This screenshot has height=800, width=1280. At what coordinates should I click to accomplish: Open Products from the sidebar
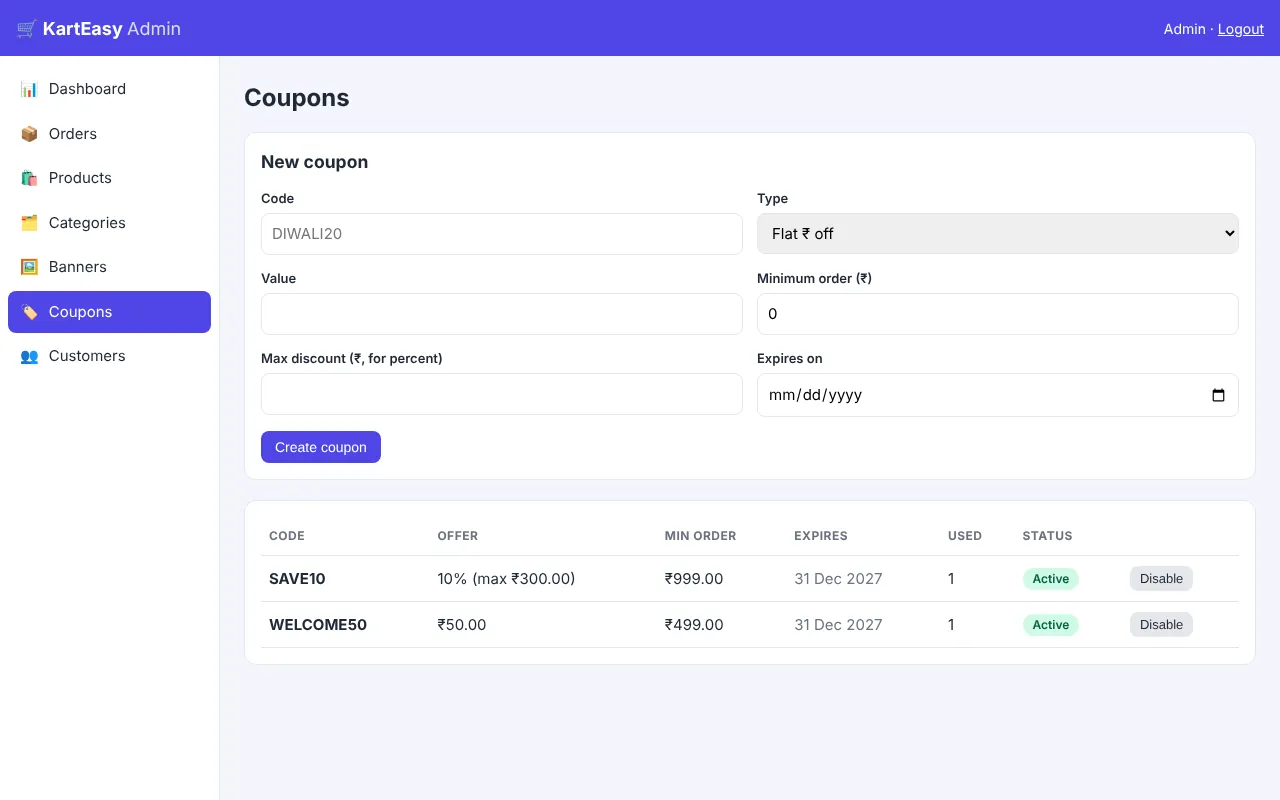(109, 178)
